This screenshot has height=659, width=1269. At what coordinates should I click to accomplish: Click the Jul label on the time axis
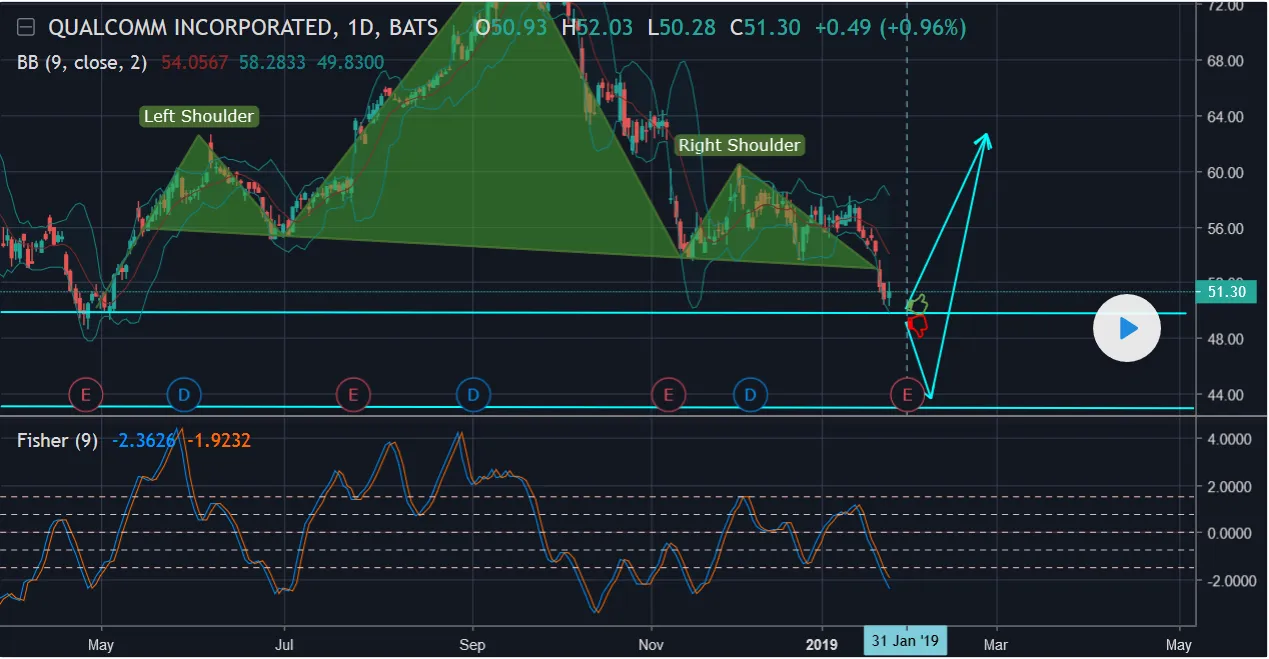[x=285, y=643]
